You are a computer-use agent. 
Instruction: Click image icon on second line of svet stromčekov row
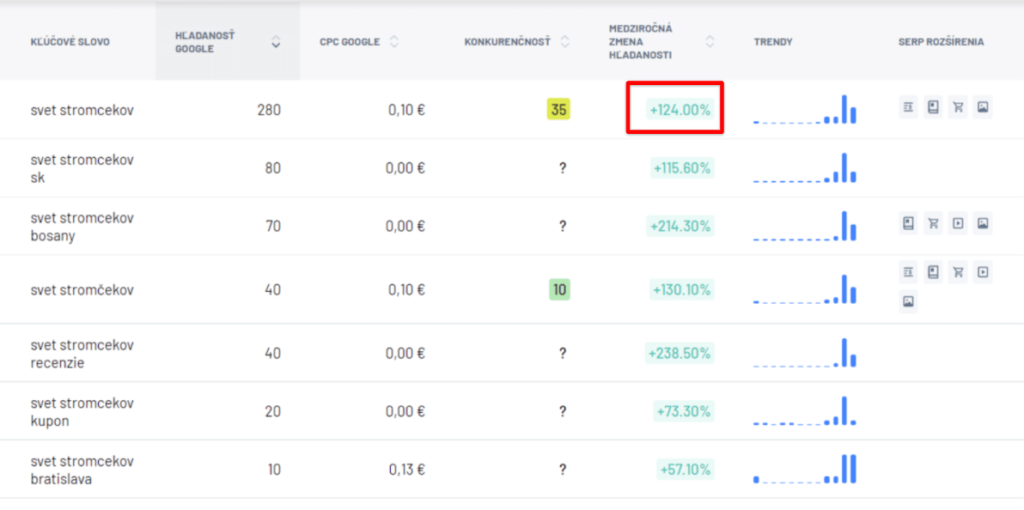[908, 302]
